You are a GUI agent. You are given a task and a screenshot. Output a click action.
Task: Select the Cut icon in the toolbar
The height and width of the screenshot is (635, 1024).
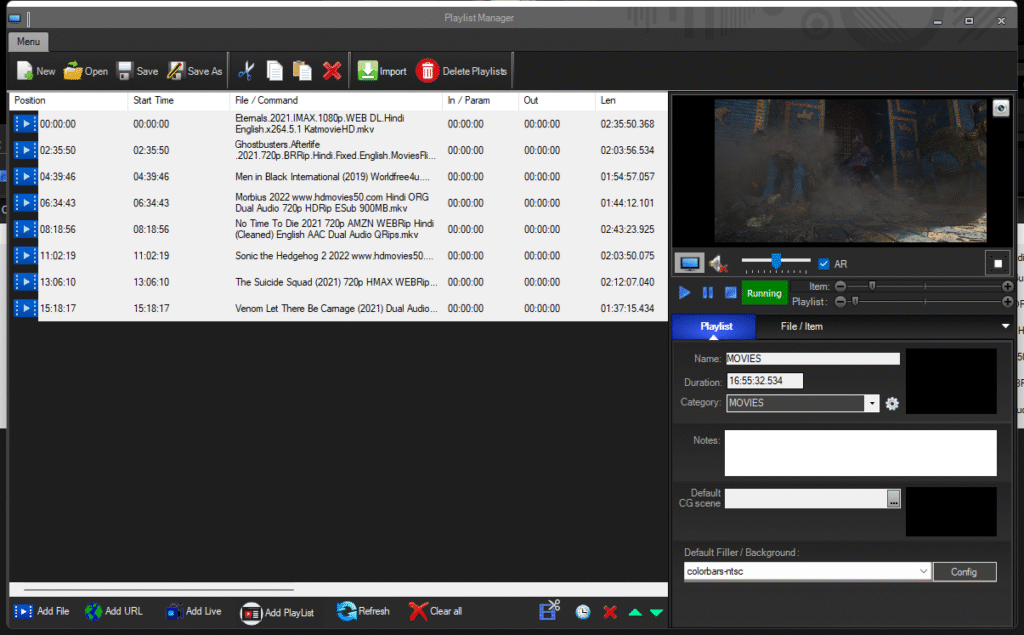tap(245, 70)
